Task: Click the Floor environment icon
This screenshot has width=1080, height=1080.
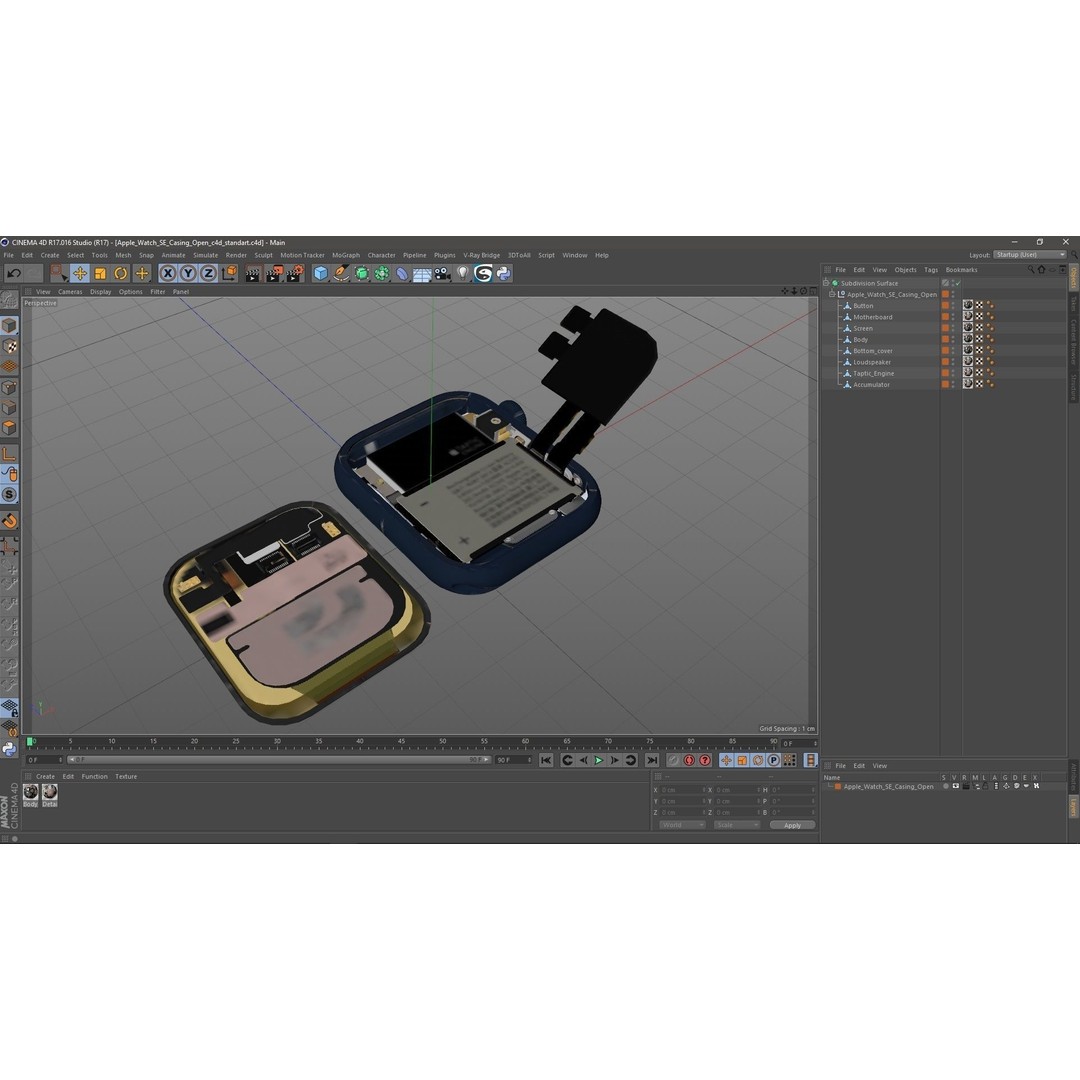Action: tap(422, 274)
